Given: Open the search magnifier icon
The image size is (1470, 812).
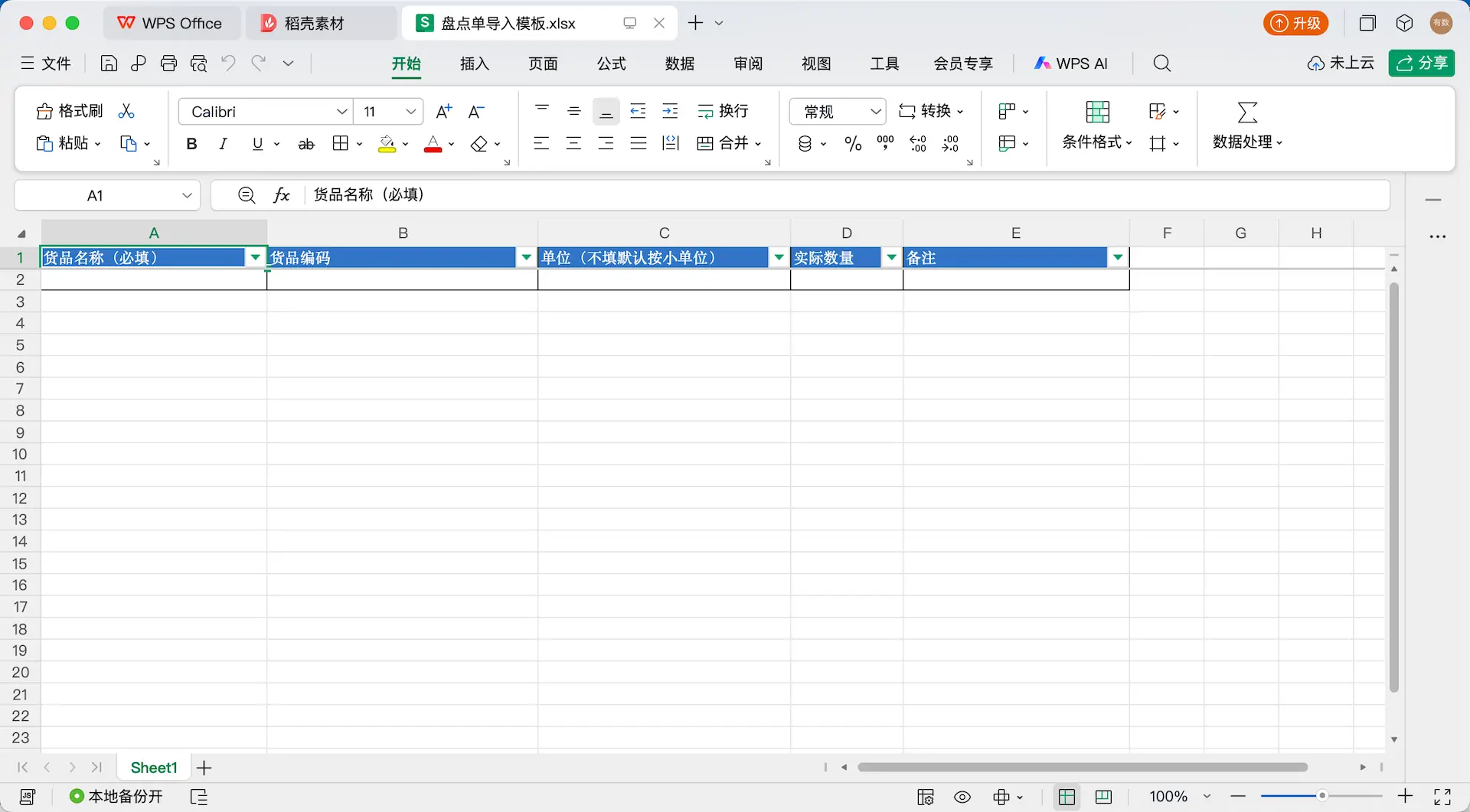Looking at the screenshot, I should [1162, 64].
